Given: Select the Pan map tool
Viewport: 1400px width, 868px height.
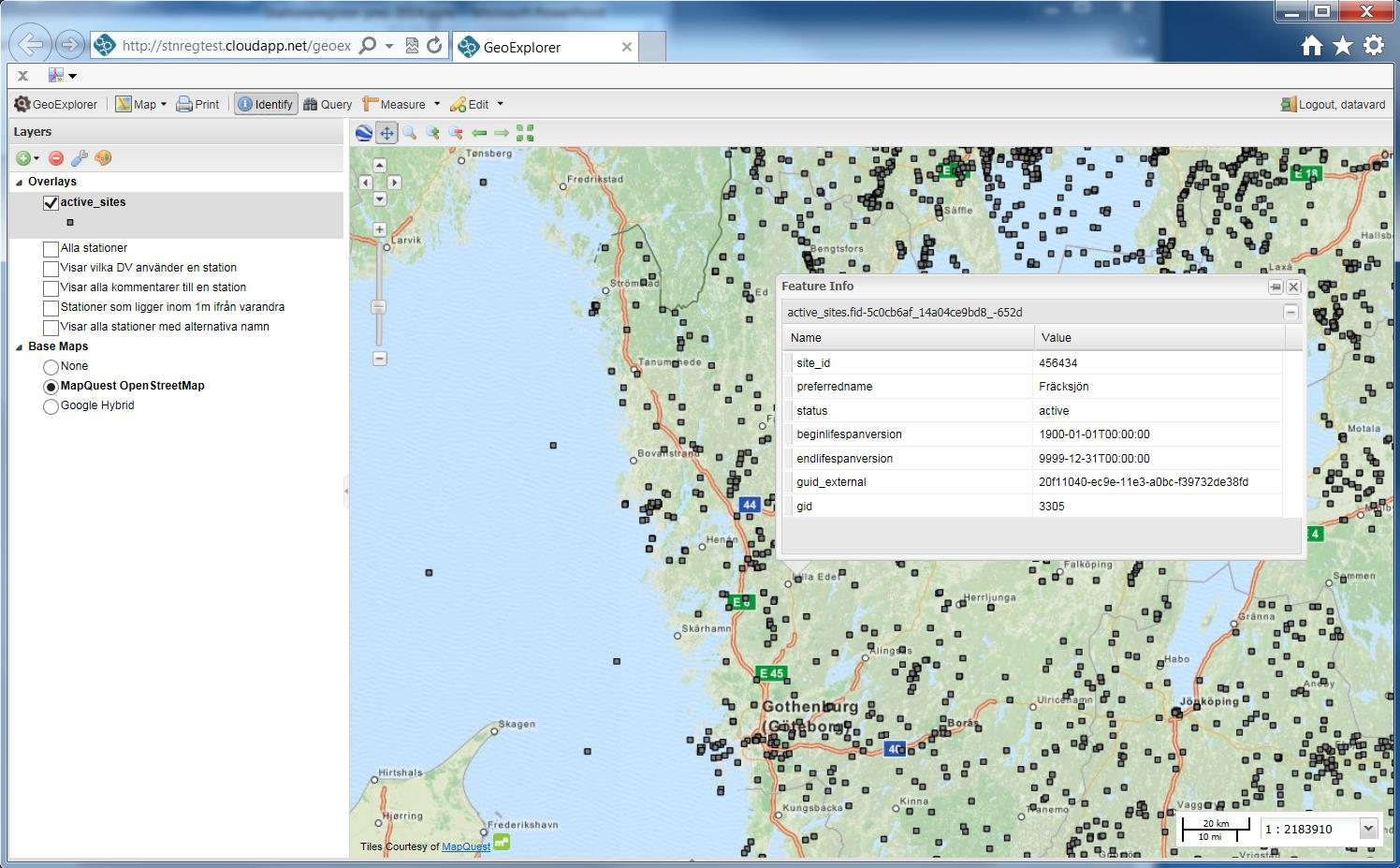Looking at the screenshot, I should pos(387,133).
